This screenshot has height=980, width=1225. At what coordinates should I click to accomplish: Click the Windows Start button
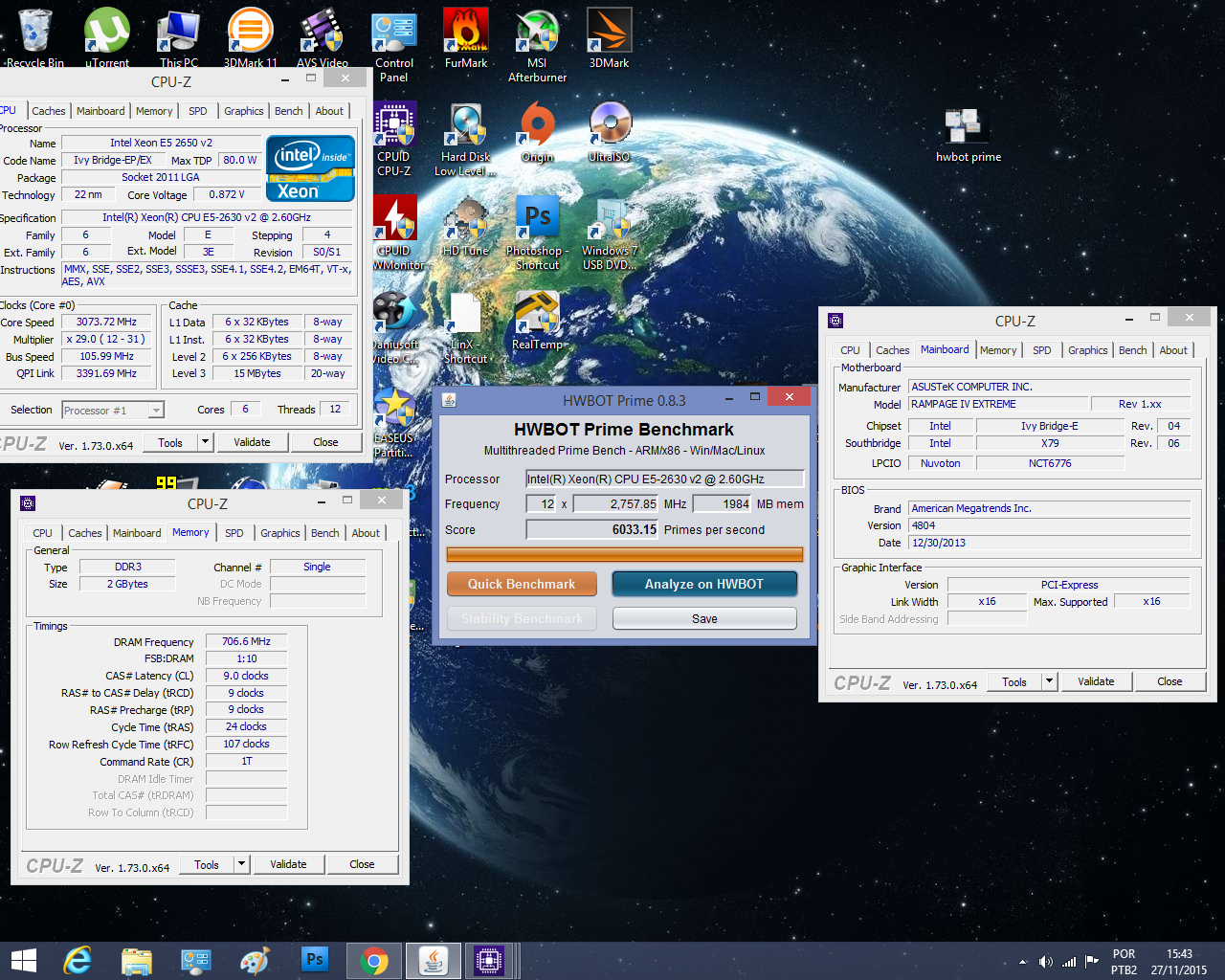pos(23,961)
